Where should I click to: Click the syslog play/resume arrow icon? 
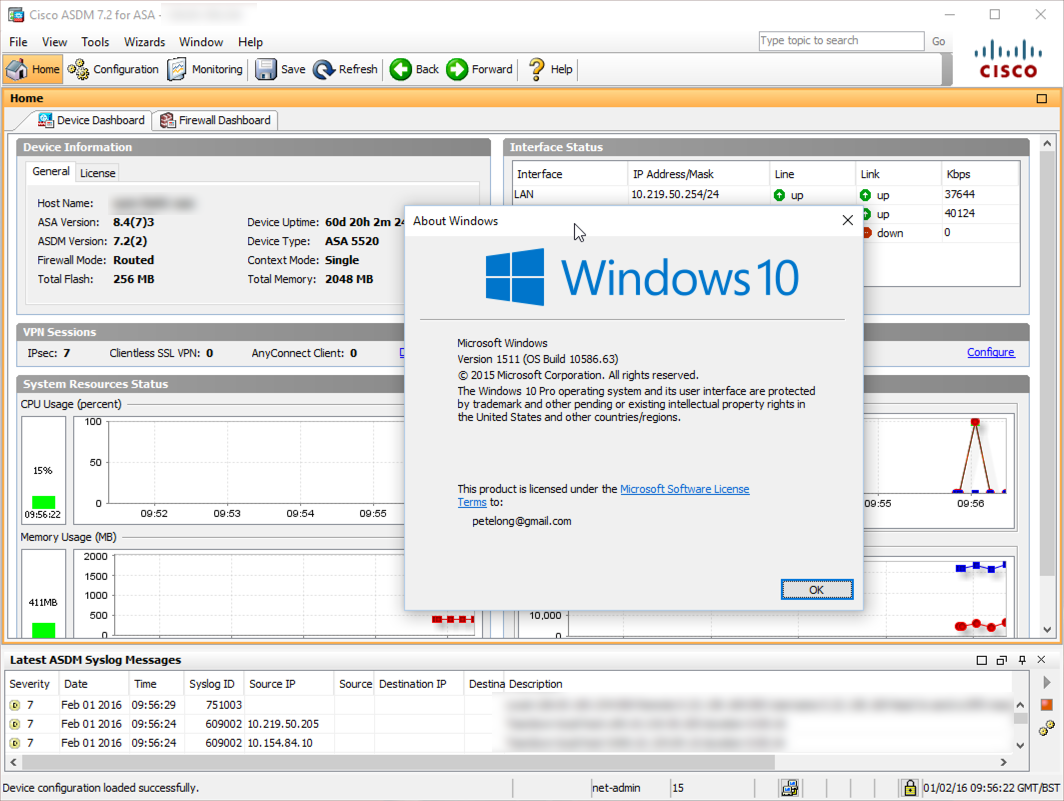(x=1046, y=682)
